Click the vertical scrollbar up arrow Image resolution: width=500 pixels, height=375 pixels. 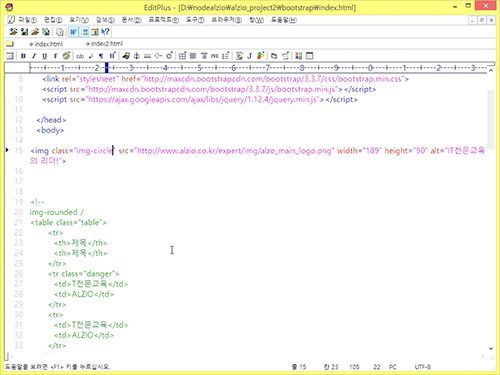491,70
